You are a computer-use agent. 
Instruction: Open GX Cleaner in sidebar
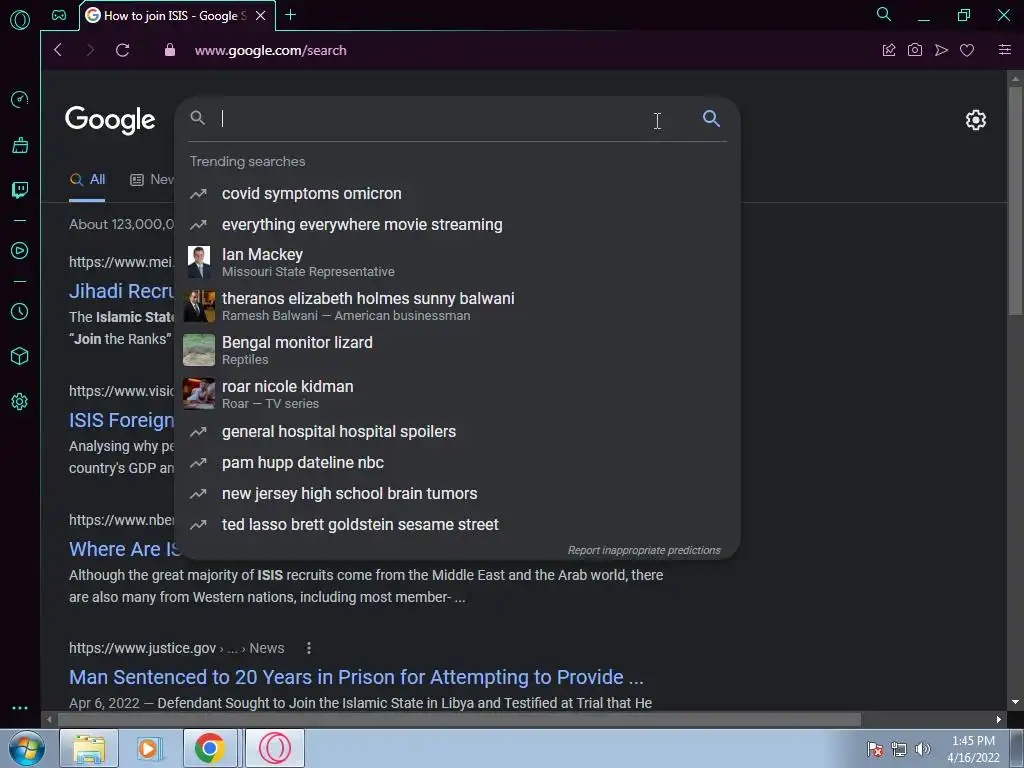pyautogui.click(x=20, y=145)
